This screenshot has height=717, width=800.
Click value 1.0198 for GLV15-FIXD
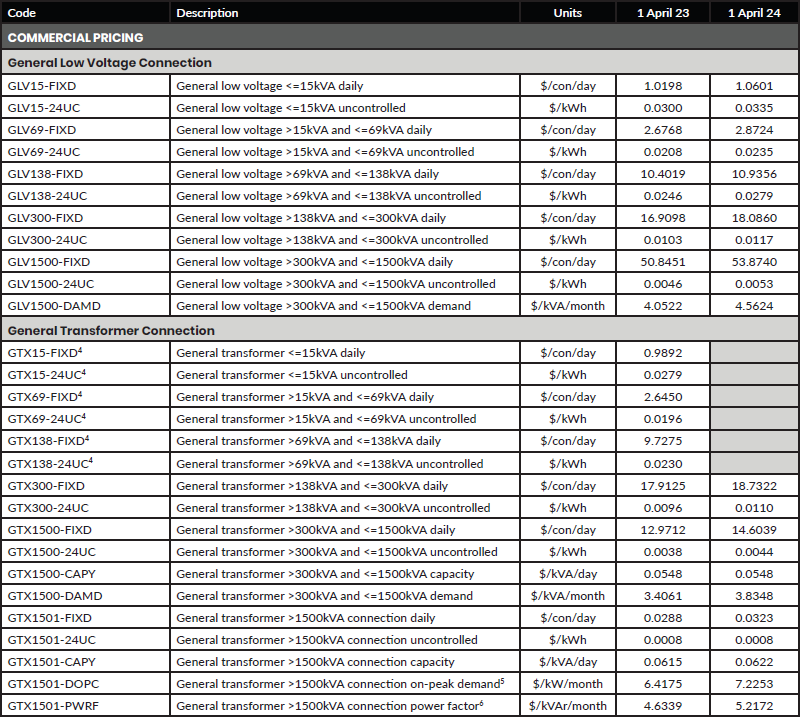[663, 86]
